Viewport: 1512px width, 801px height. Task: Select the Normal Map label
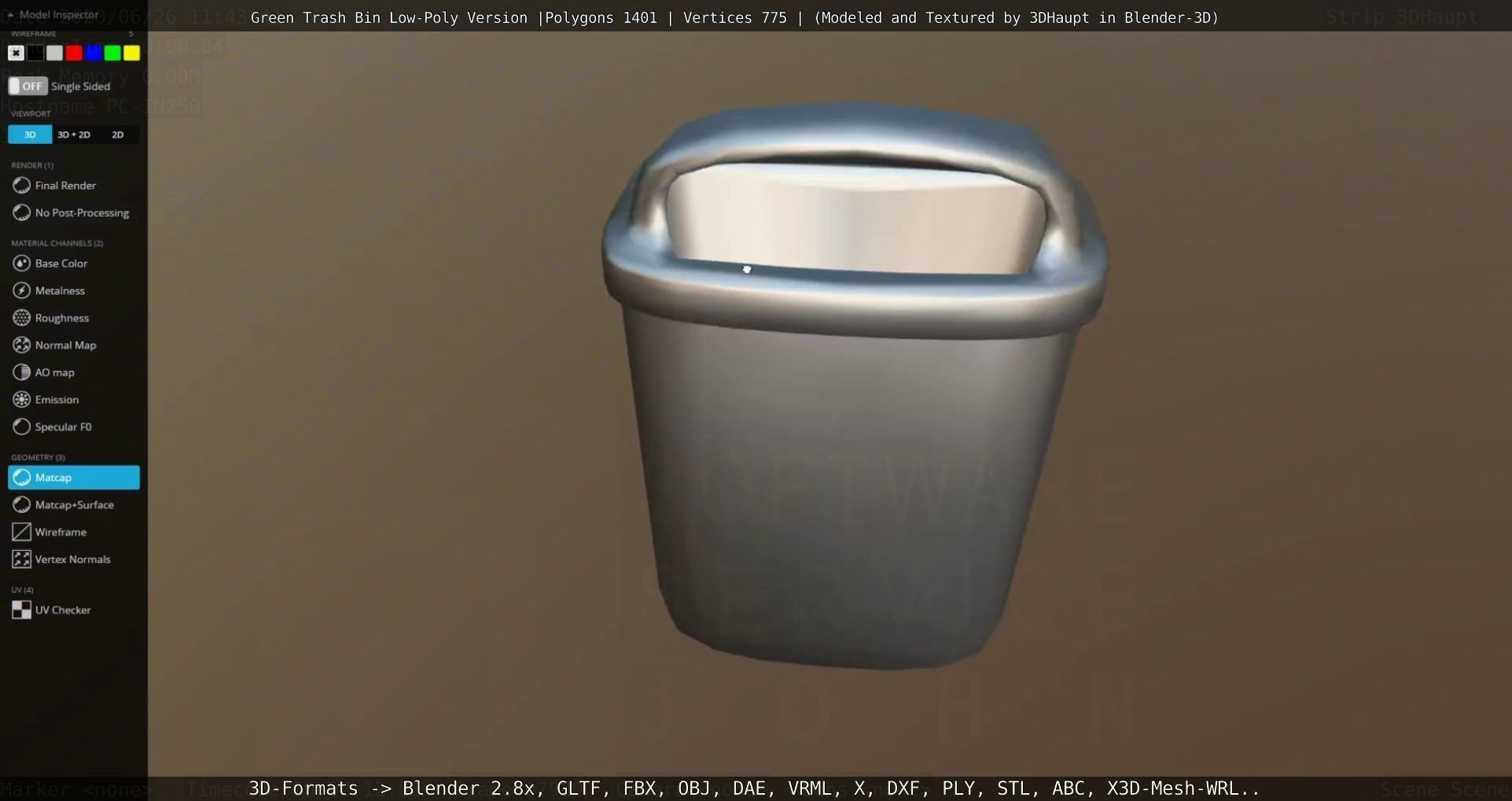[65, 345]
